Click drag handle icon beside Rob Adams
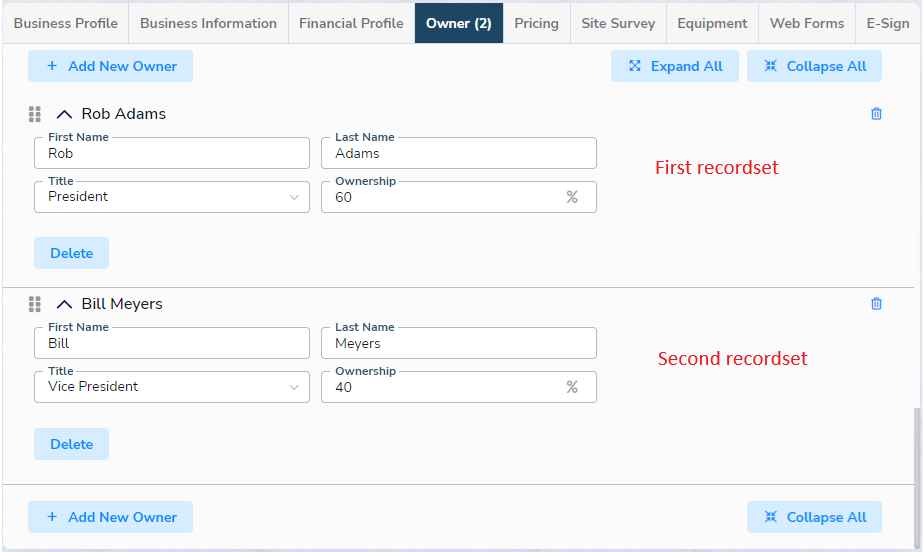 [35, 114]
